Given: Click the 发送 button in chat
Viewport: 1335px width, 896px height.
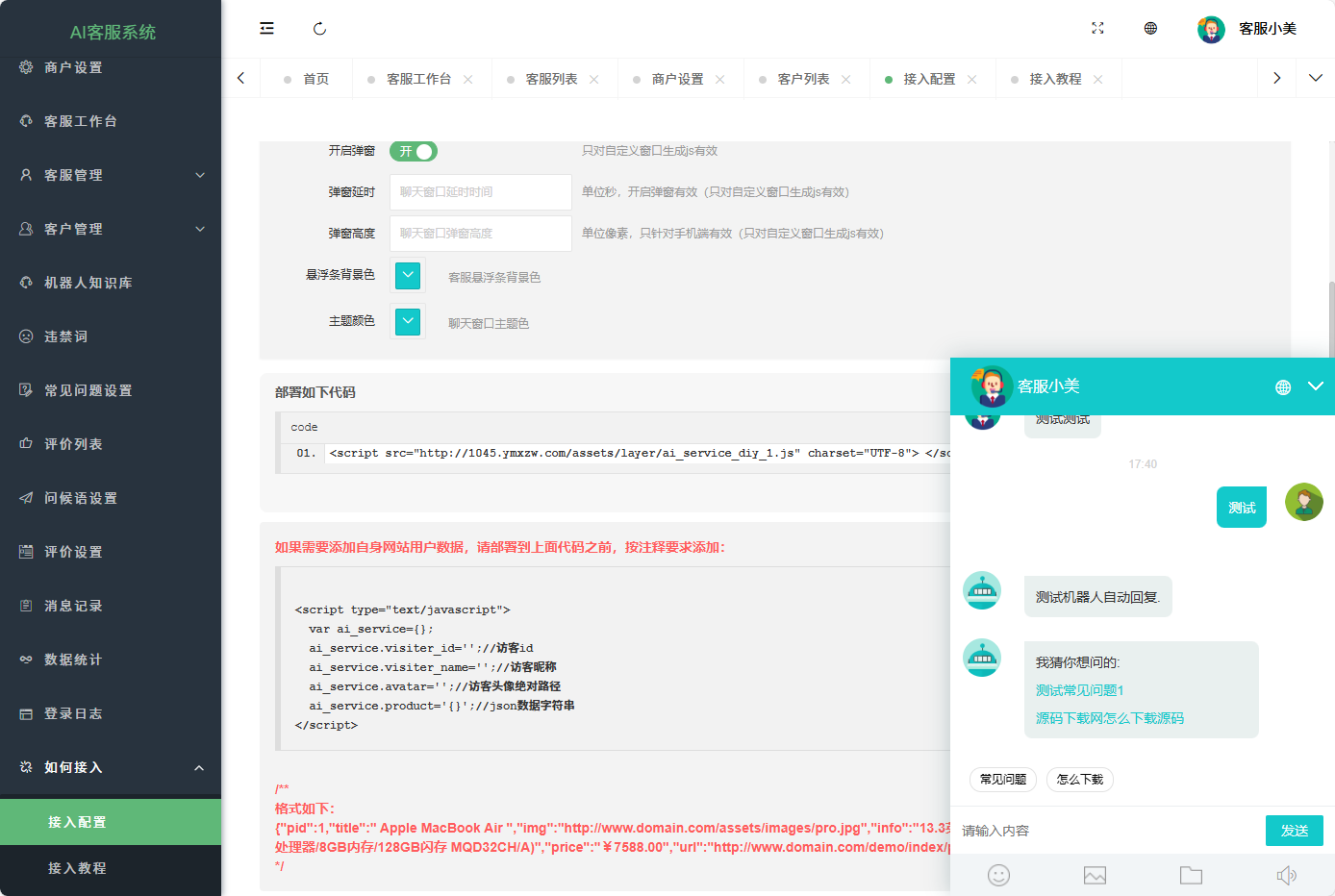Looking at the screenshot, I should point(1295,831).
